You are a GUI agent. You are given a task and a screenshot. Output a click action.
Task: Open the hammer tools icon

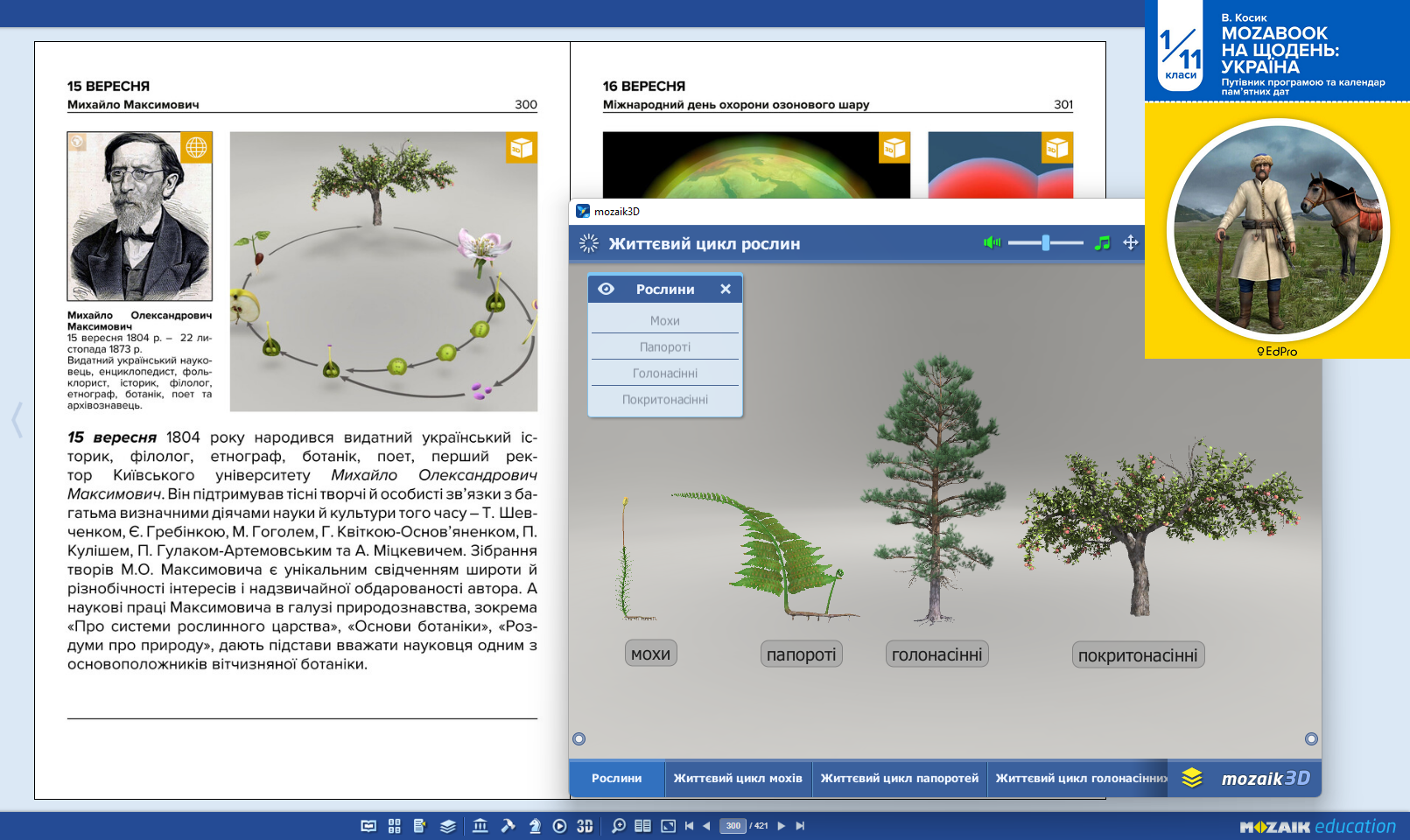click(x=508, y=826)
